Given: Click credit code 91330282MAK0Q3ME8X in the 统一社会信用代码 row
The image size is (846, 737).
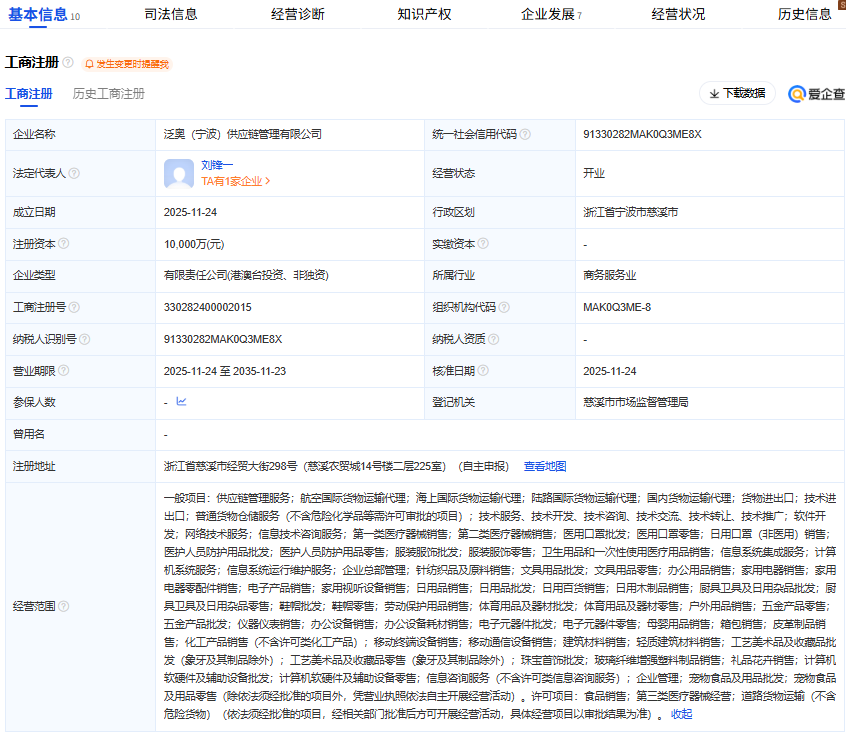Looking at the screenshot, I should (x=642, y=134).
